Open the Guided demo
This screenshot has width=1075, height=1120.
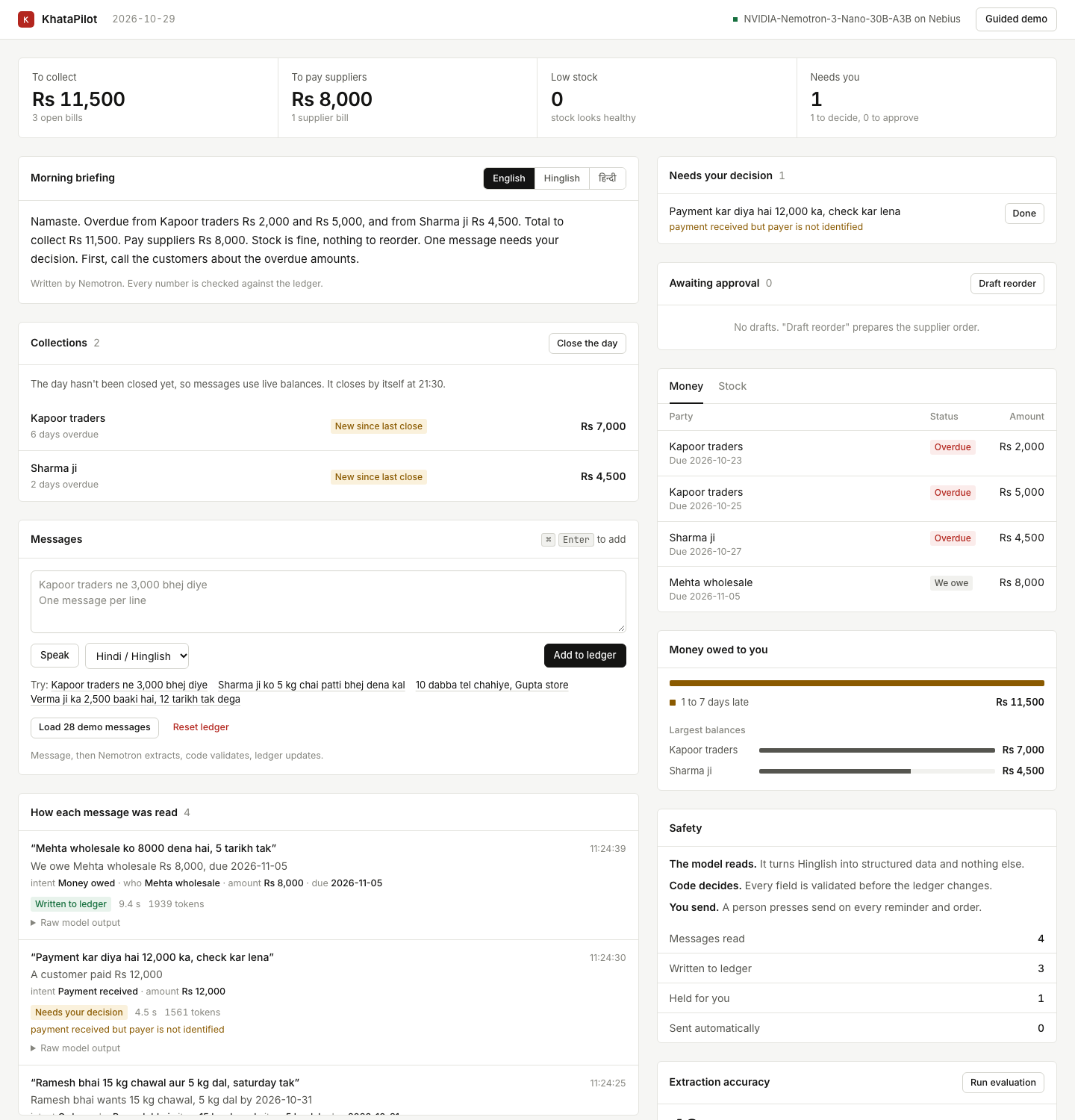[1016, 19]
